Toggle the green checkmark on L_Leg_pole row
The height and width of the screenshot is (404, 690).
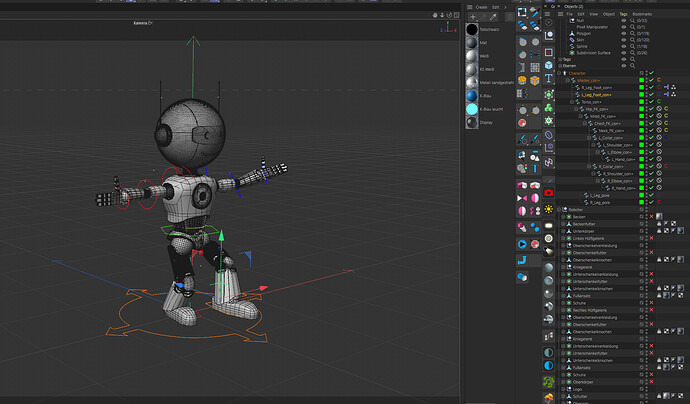(x=652, y=195)
